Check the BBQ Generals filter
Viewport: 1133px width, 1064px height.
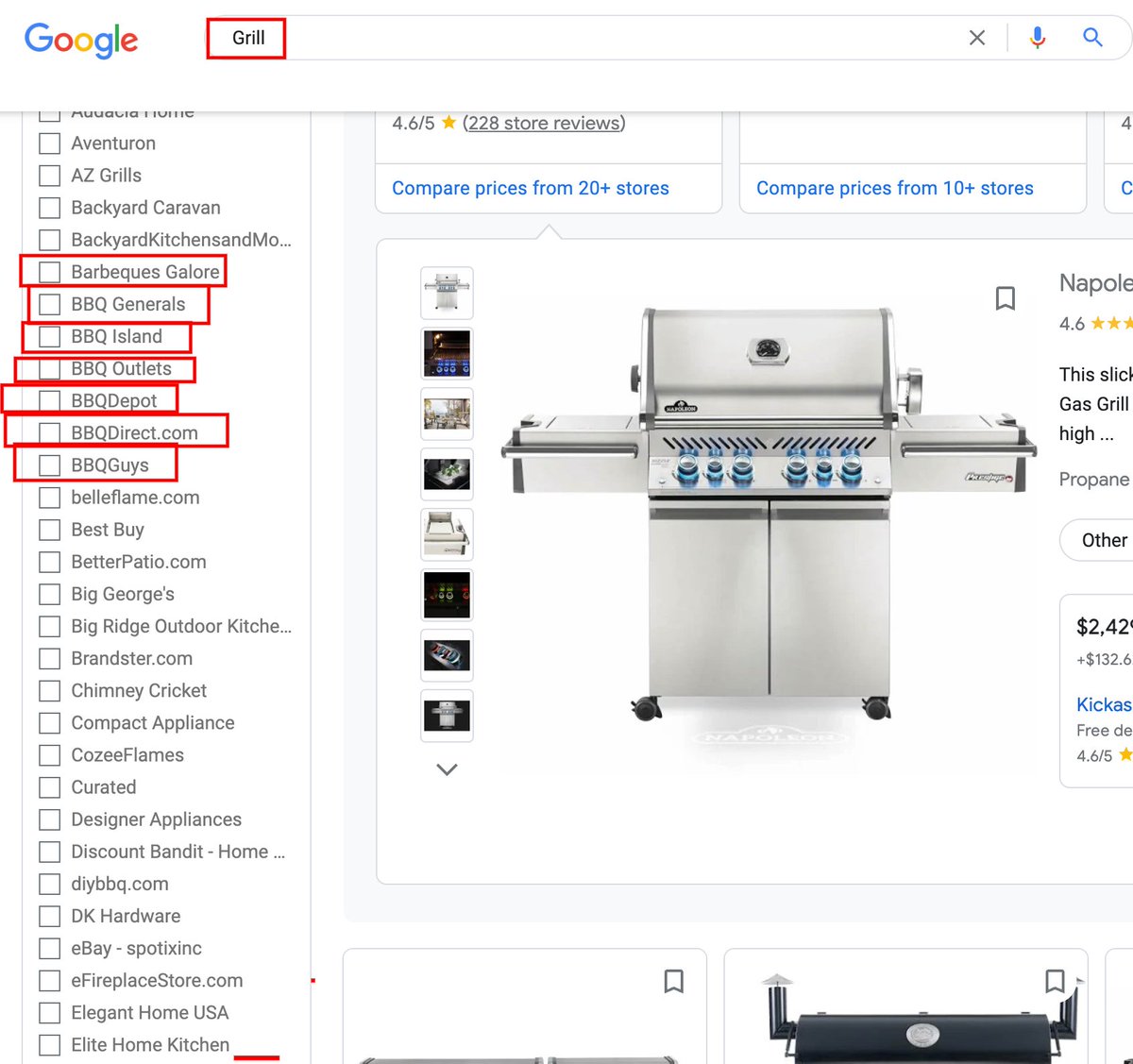[50, 304]
